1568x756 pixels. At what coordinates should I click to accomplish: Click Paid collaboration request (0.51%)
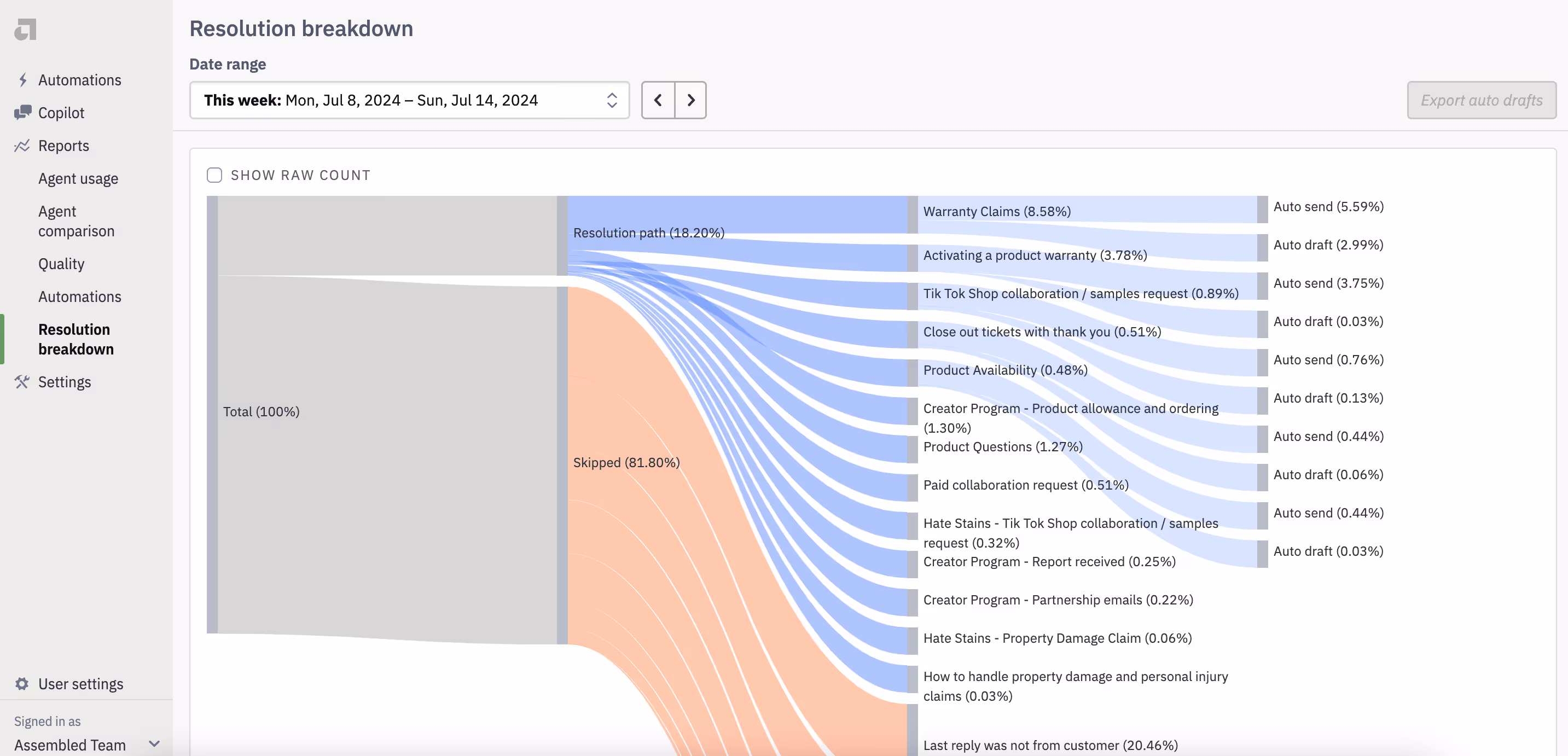pyautogui.click(x=1026, y=485)
